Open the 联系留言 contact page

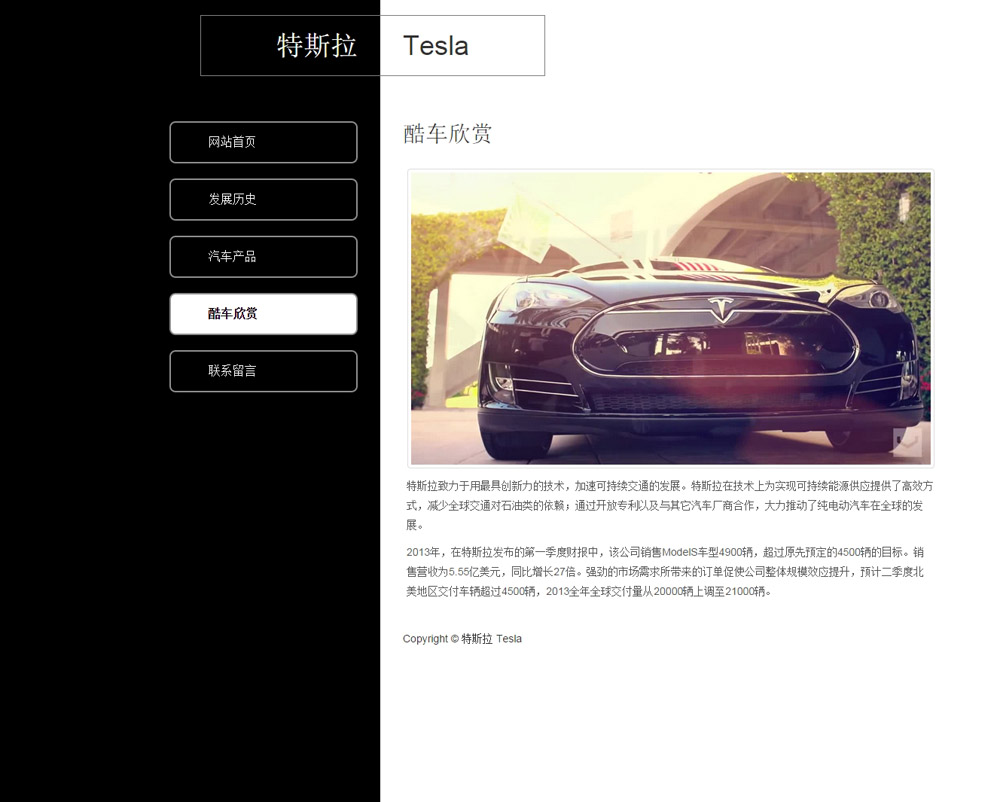point(263,371)
